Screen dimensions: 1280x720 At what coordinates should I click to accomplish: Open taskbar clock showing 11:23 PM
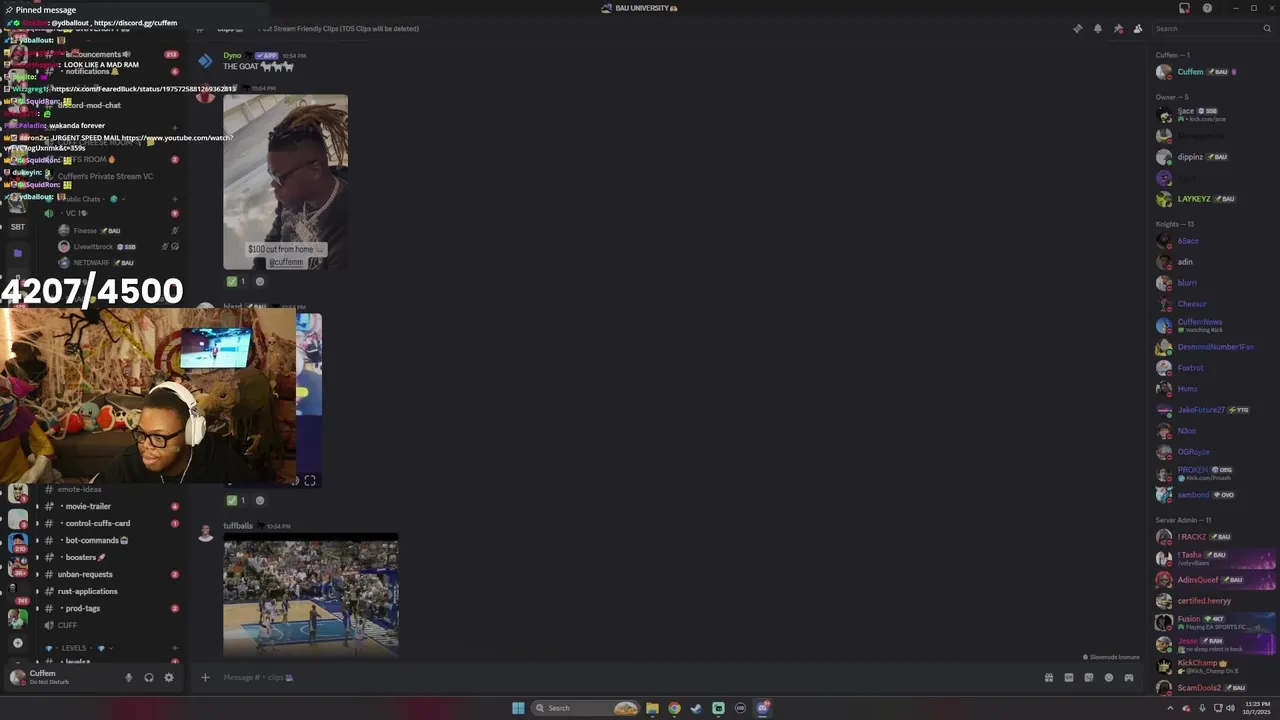point(1257,708)
